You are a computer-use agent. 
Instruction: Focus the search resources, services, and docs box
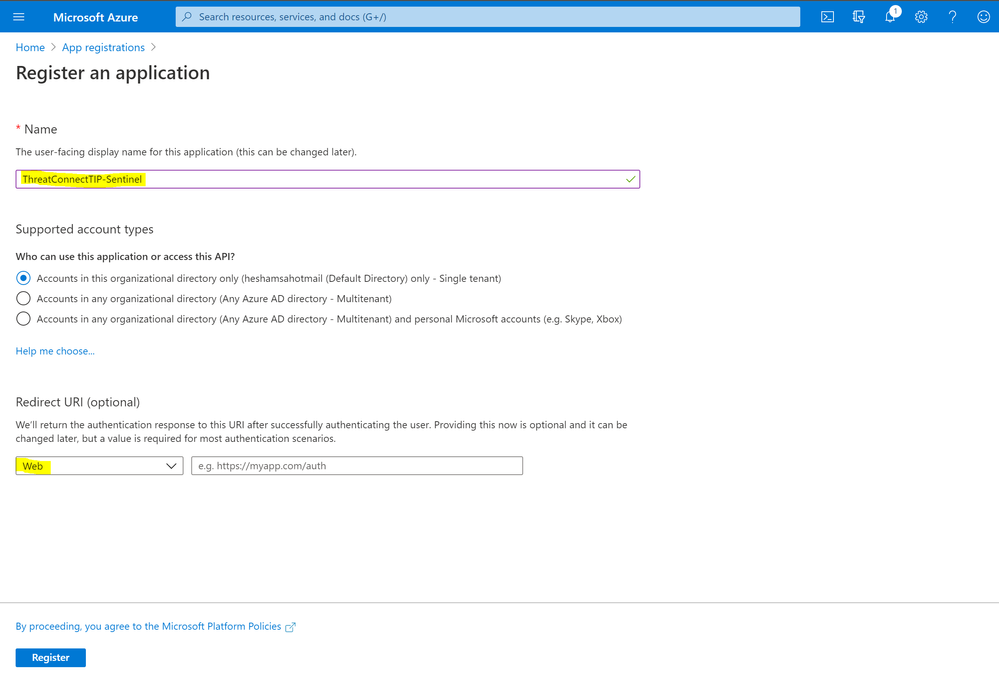click(x=487, y=17)
